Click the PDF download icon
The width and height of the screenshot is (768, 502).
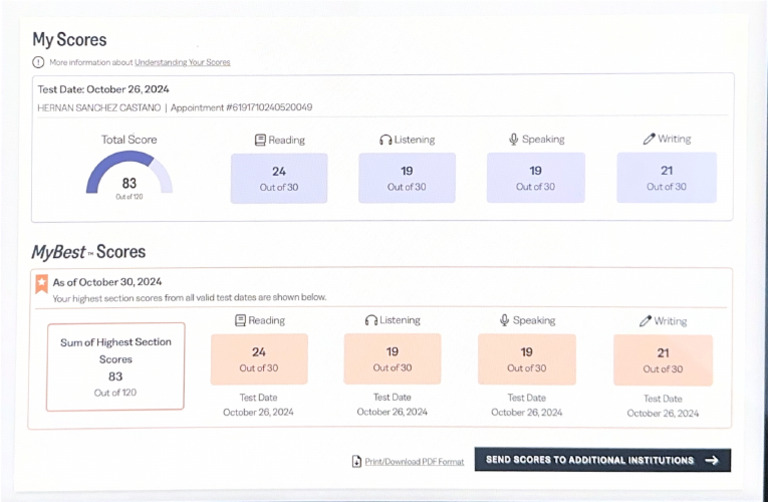coord(357,461)
